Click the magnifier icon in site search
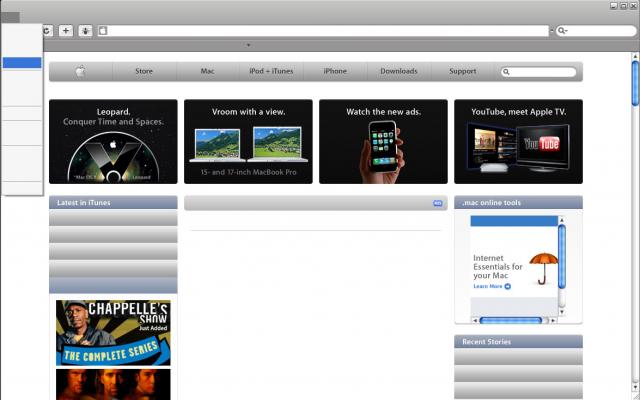The height and width of the screenshot is (400, 640). [506, 72]
